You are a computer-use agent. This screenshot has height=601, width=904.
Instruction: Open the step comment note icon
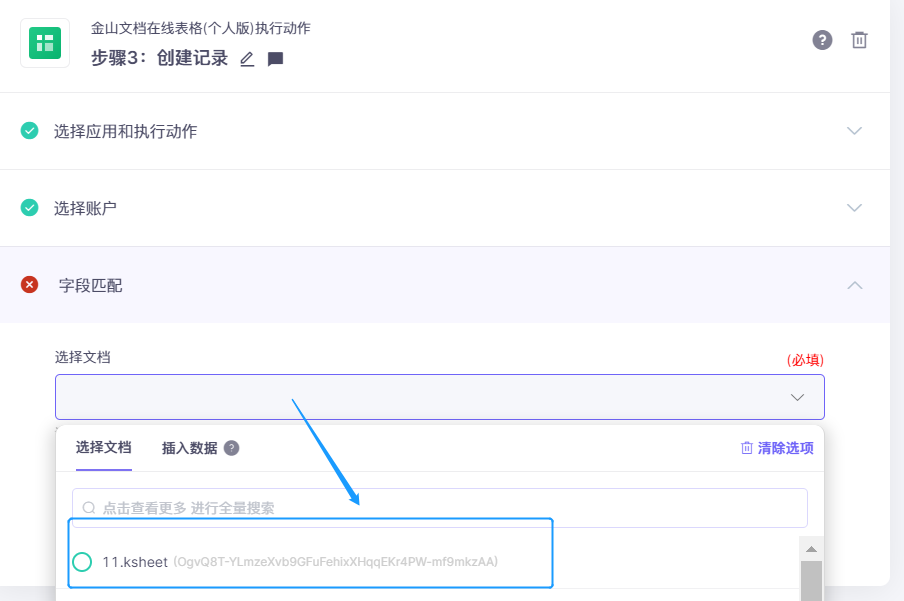pyautogui.click(x=276, y=59)
